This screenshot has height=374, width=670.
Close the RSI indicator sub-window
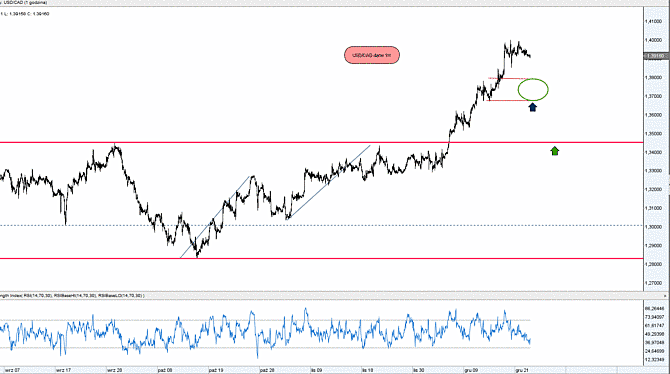point(666,296)
